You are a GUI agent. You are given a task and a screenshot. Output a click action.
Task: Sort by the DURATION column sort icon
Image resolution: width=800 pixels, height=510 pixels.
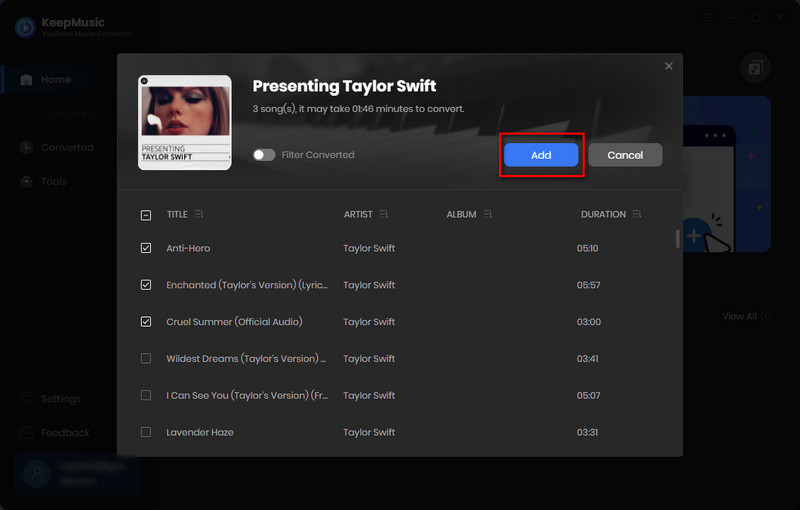pyautogui.click(x=637, y=214)
